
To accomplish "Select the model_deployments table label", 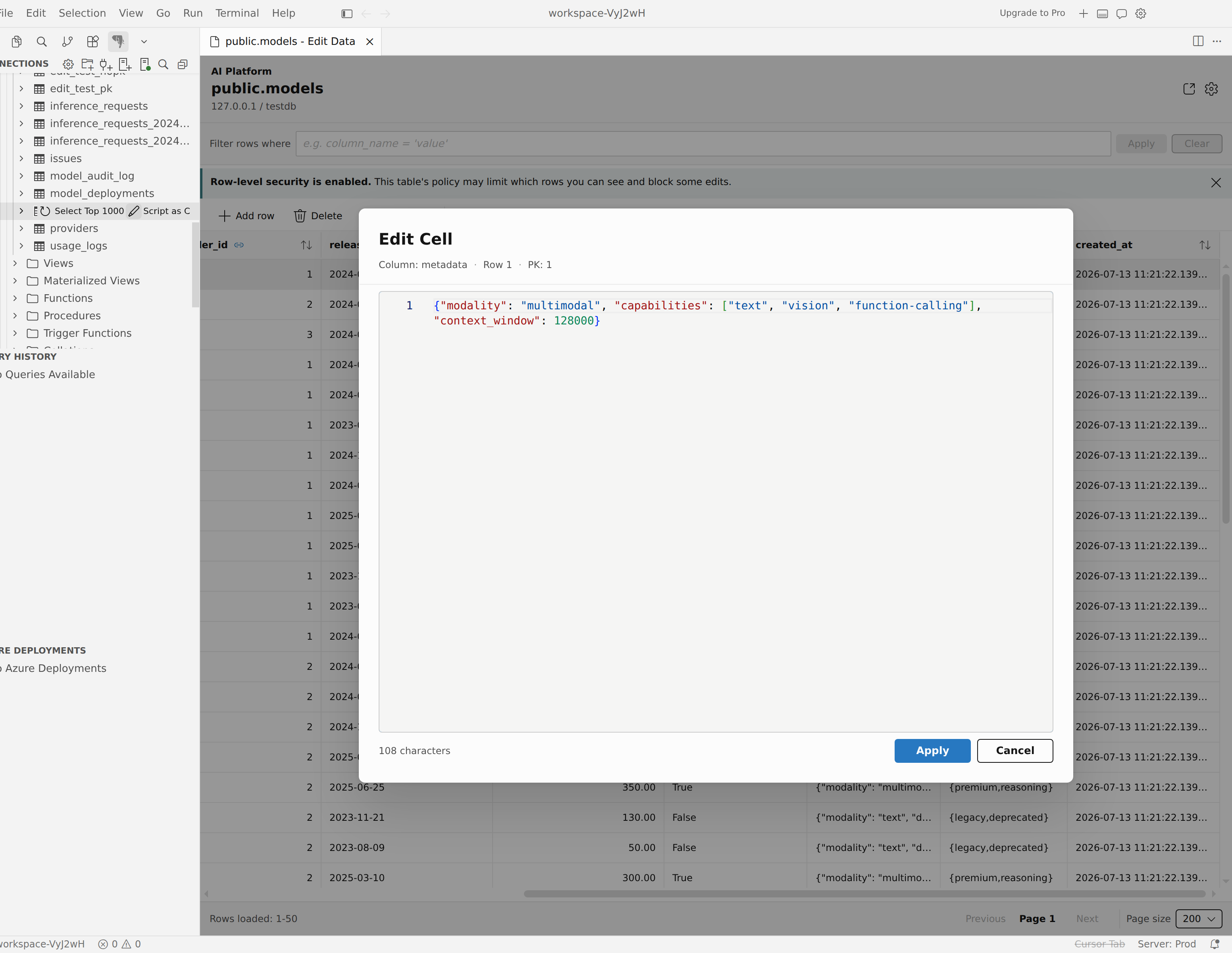I will click(102, 193).
